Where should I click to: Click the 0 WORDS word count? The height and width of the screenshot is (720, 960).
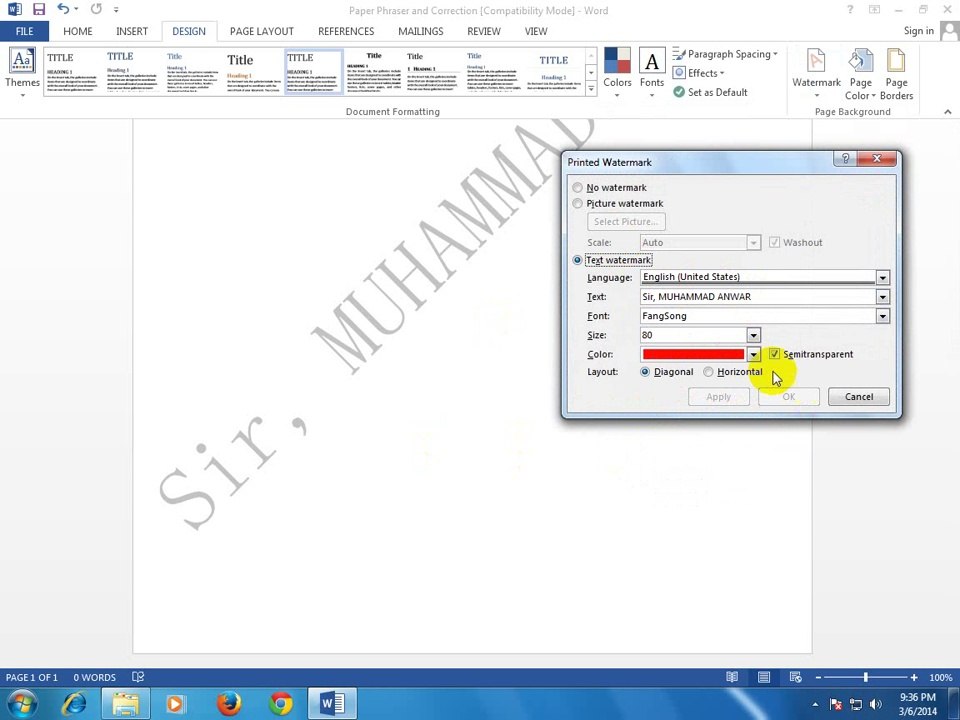(94, 678)
